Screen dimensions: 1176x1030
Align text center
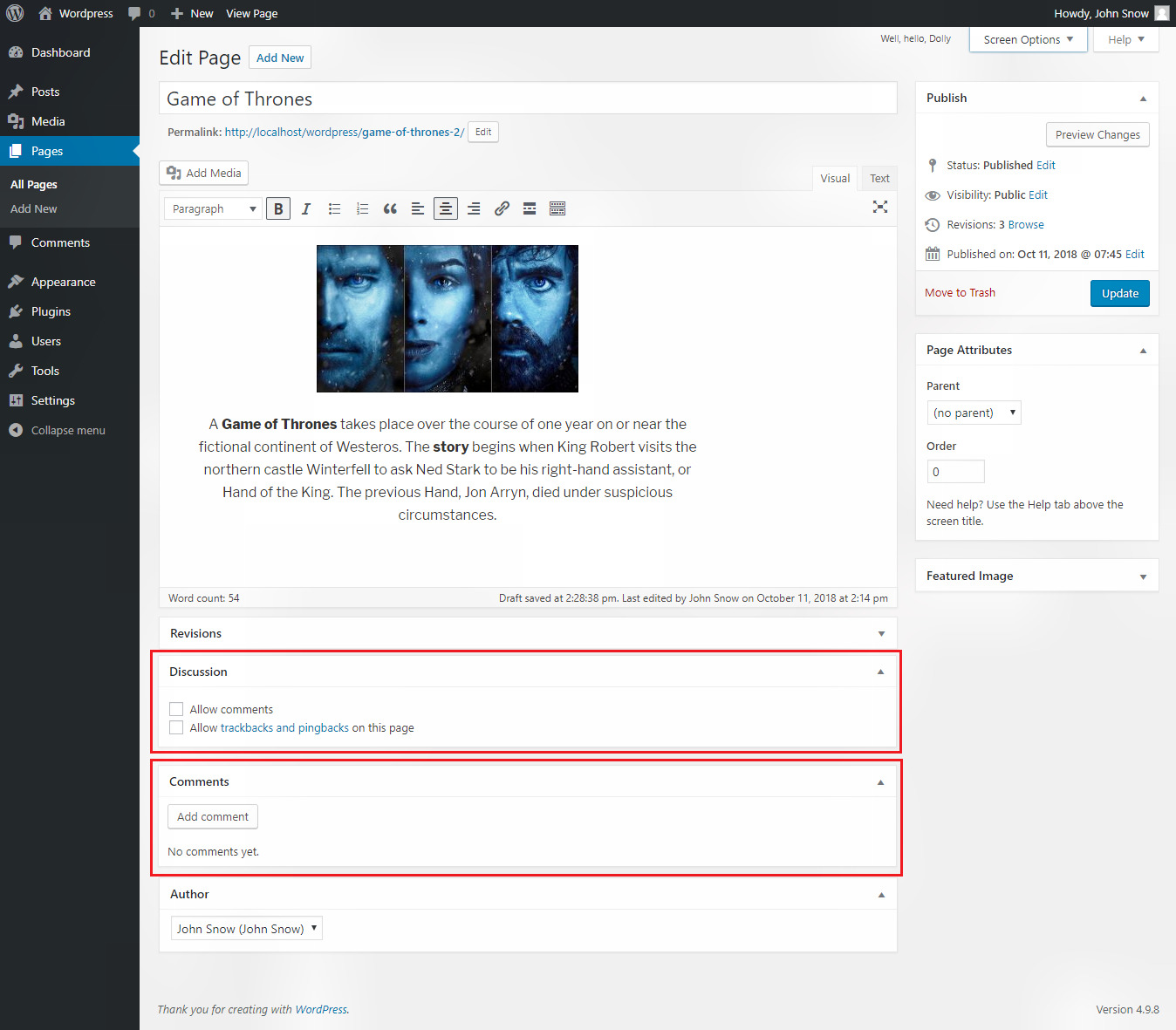446,208
